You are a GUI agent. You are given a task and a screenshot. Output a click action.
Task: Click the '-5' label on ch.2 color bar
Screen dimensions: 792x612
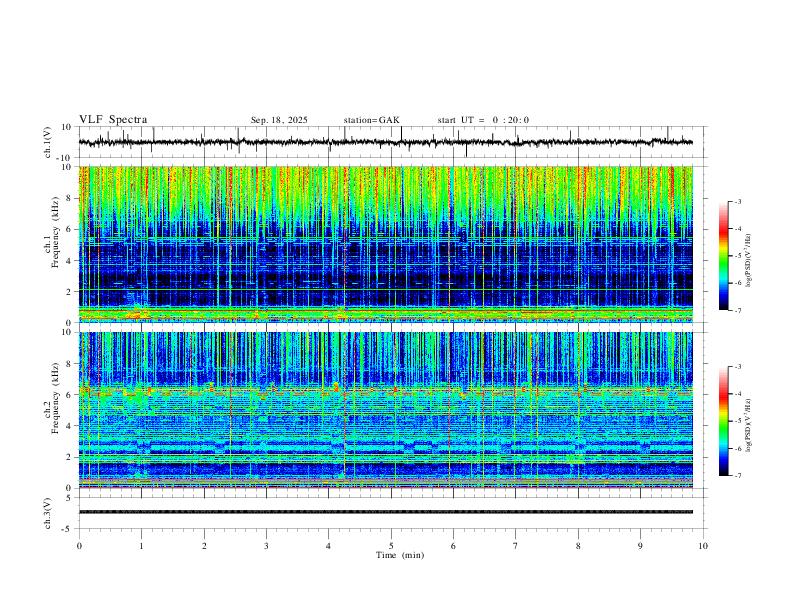pyautogui.click(x=738, y=421)
